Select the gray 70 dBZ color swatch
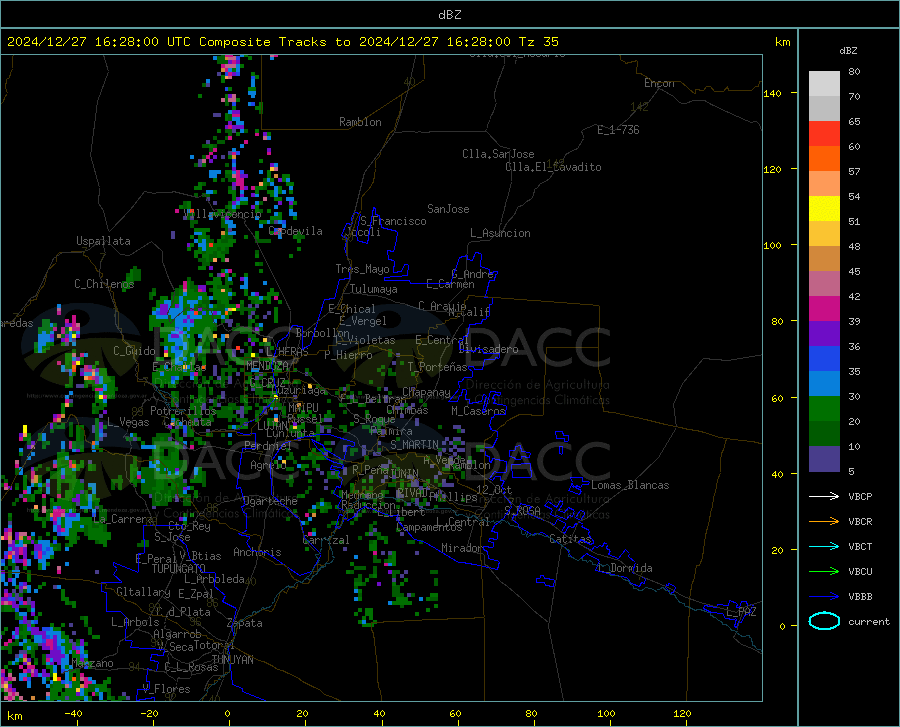The width and height of the screenshot is (900, 727). coord(824,108)
